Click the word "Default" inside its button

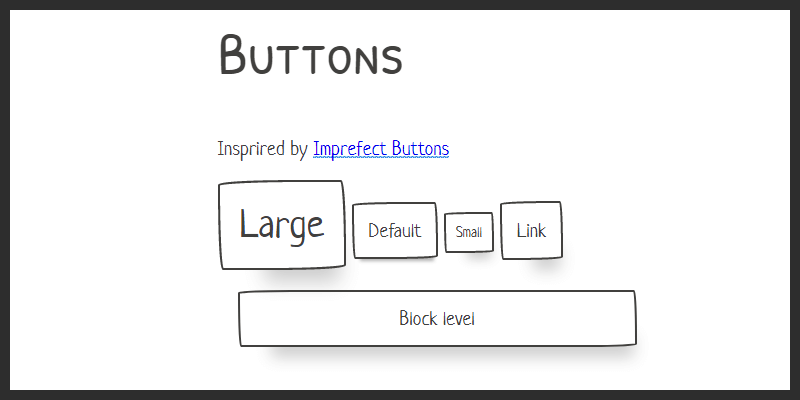click(394, 231)
